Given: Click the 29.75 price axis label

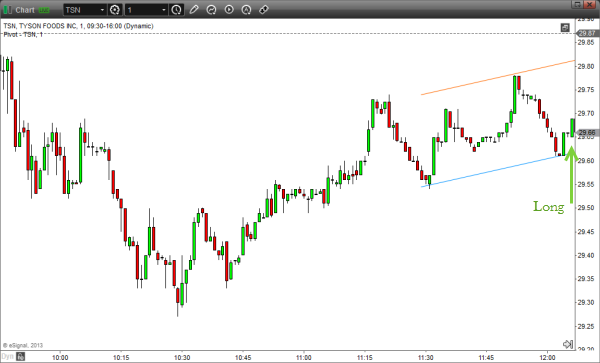Looking at the screenshot, I should [586, 90].
